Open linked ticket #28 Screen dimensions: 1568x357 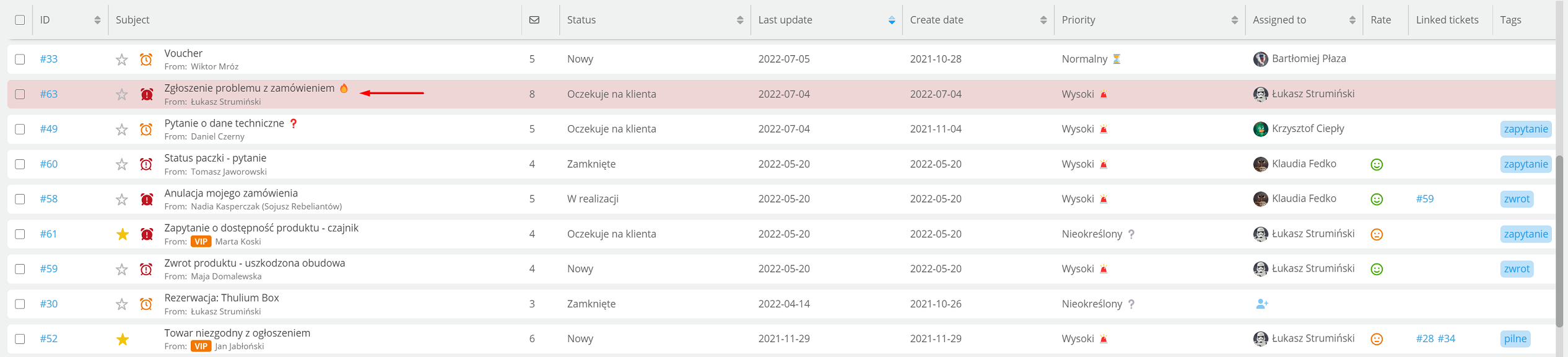[x=1424, y=339]
